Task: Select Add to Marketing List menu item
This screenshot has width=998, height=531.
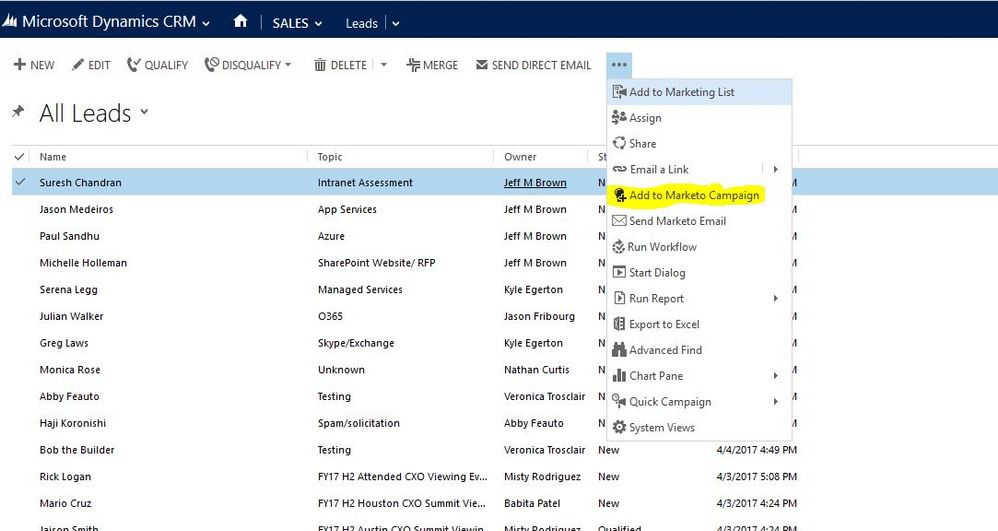Action: (699, 92)
